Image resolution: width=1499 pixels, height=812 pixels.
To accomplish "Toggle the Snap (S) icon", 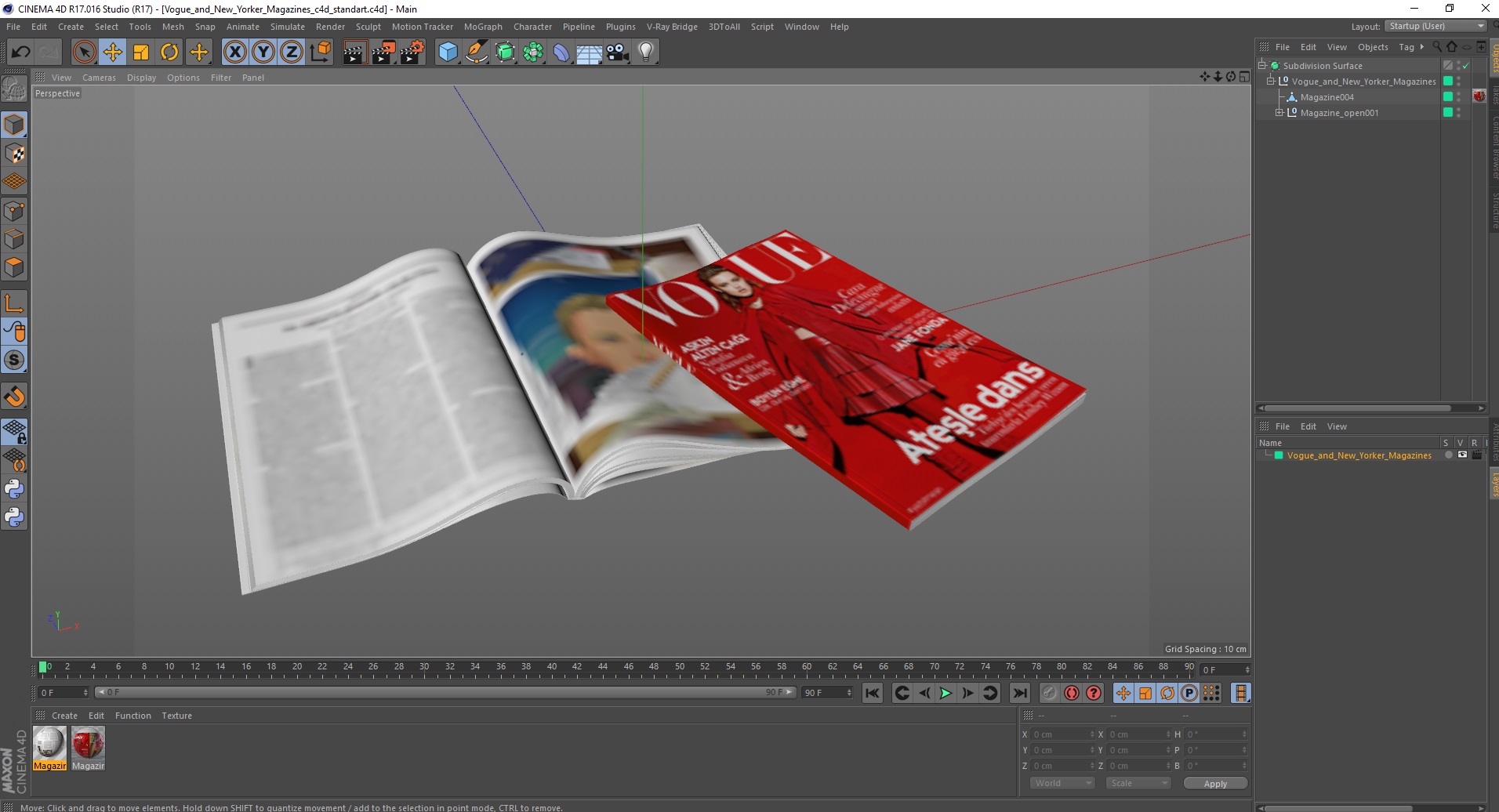I will tap(14, 360).
